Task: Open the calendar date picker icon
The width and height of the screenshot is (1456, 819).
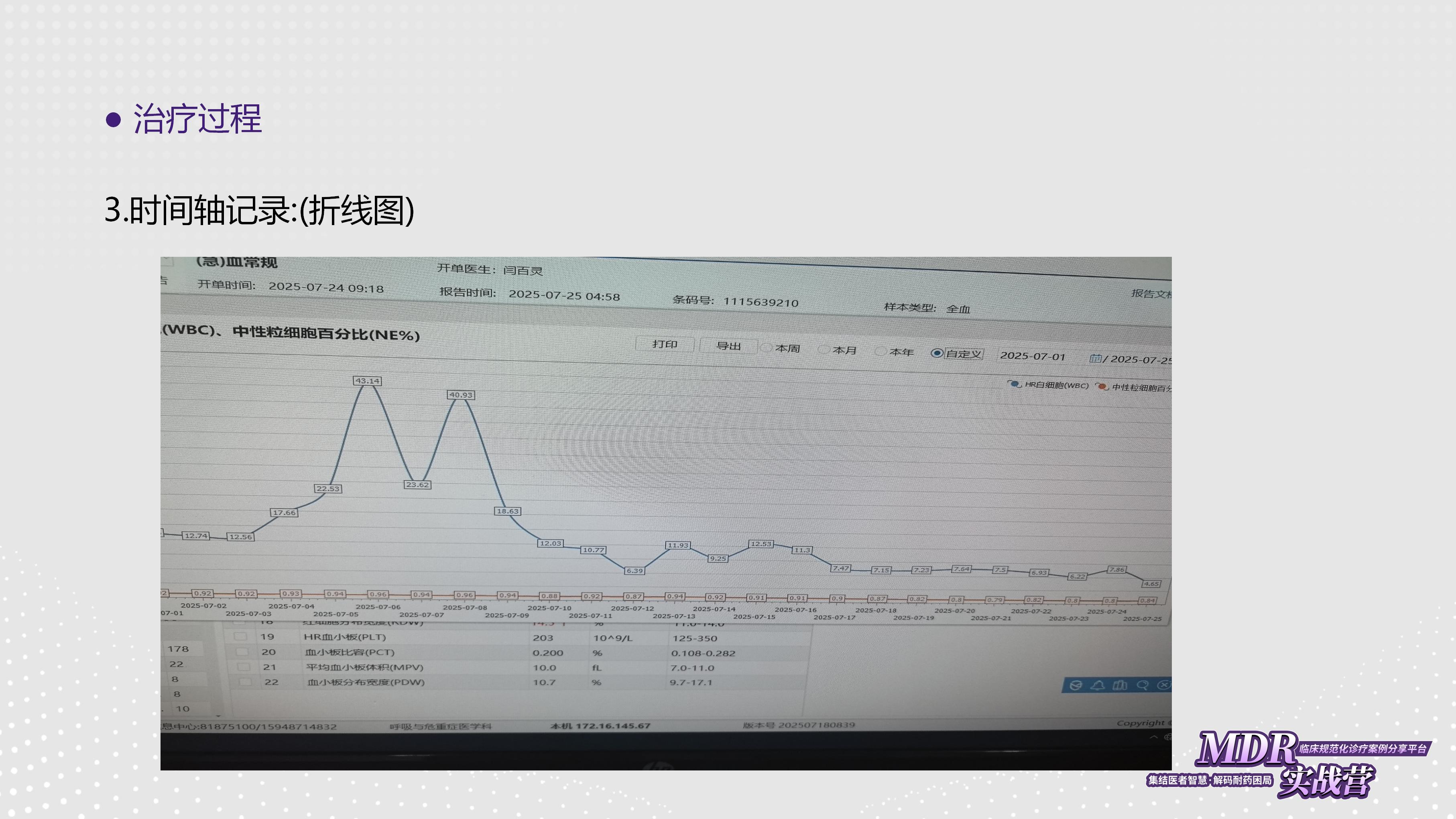Action: [x=1095, y=358]
